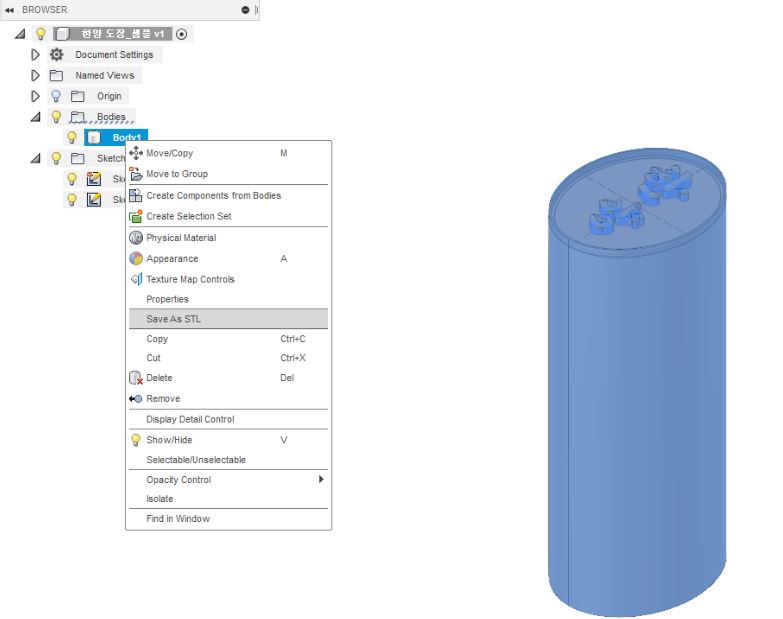The width and height of the screenshot is (783, 619).
Task: Click the Physical Material icon
Action: pyautogui.click(x=136, y=238)
